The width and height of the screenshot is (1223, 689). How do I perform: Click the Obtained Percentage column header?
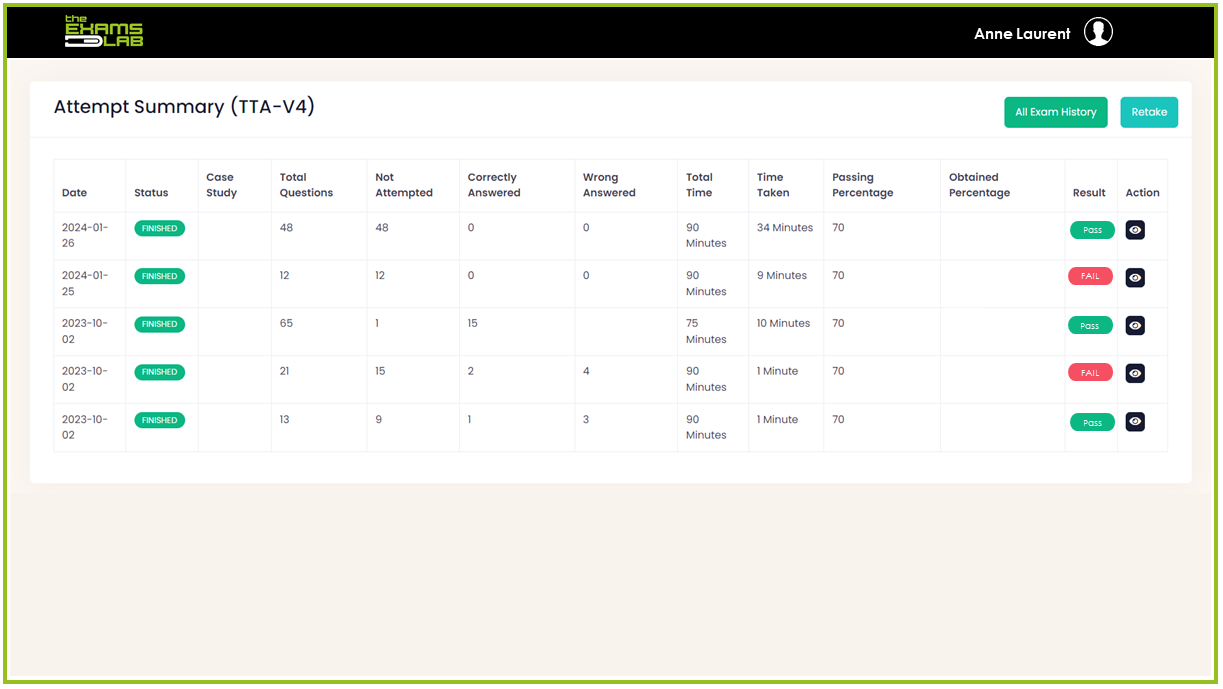[979, 185]
